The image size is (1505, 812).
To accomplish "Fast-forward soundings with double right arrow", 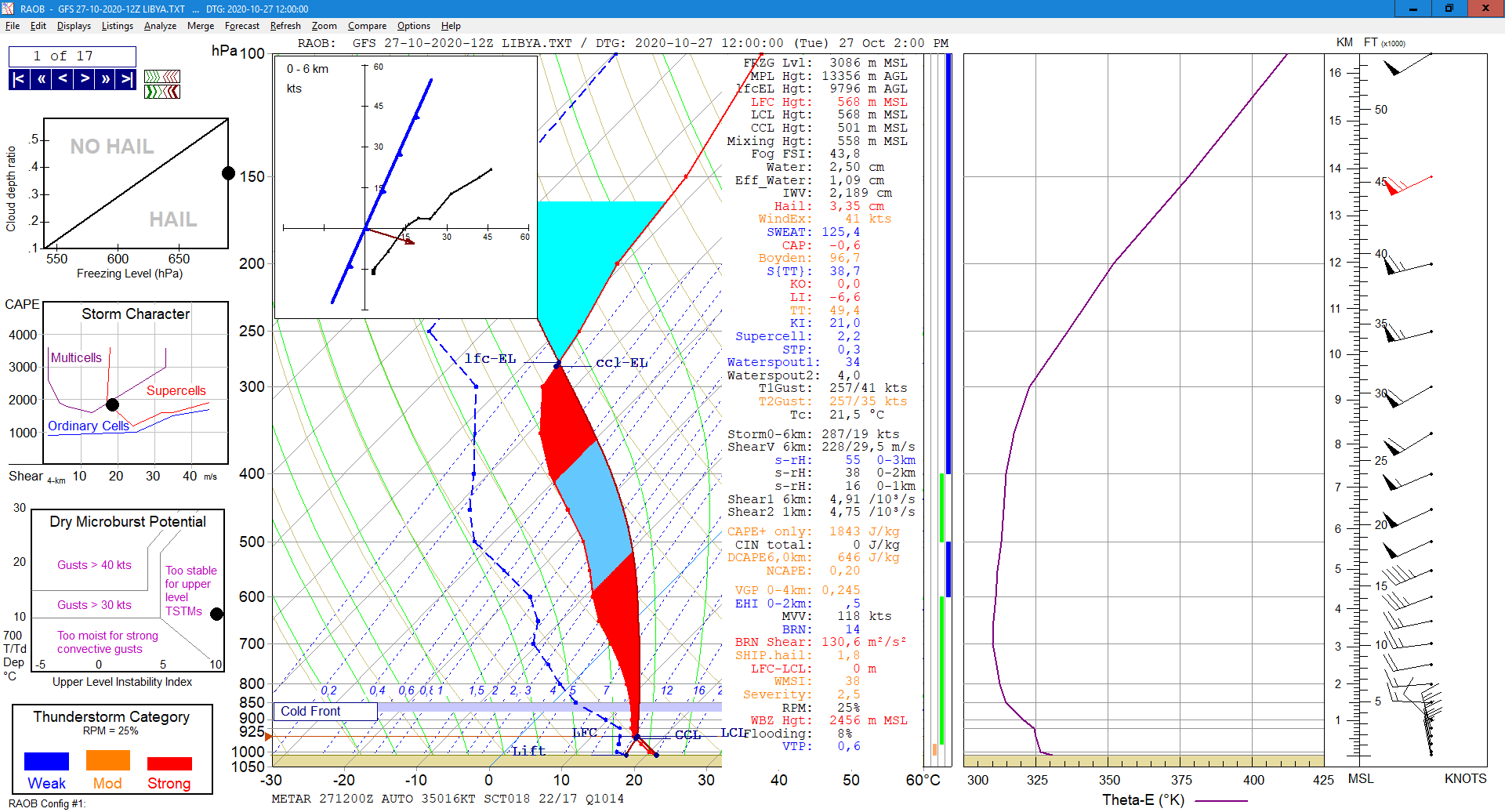I will pos(105,79).
